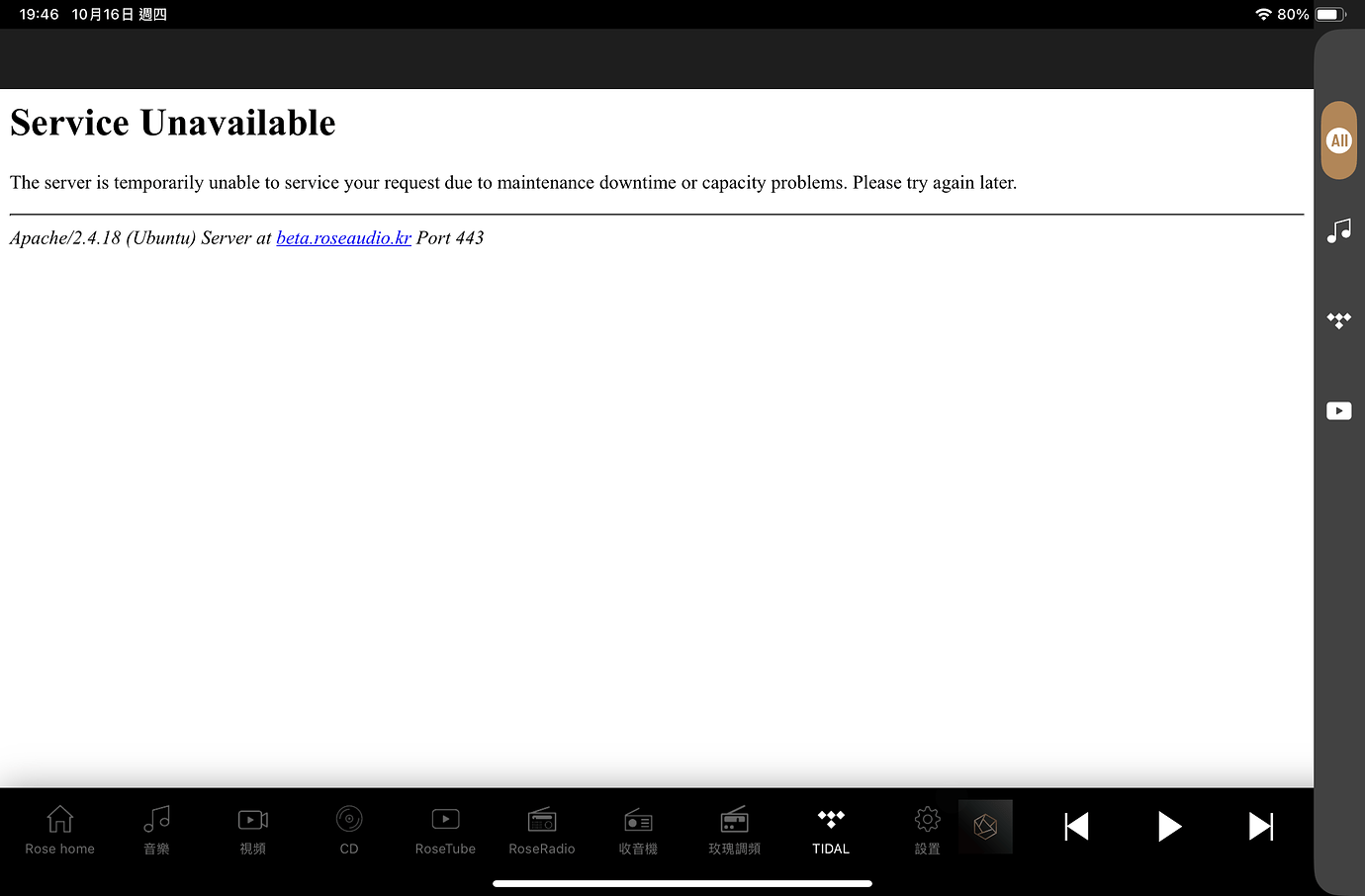
Task: Open the Rose home tab
Action: coord(59,829)
